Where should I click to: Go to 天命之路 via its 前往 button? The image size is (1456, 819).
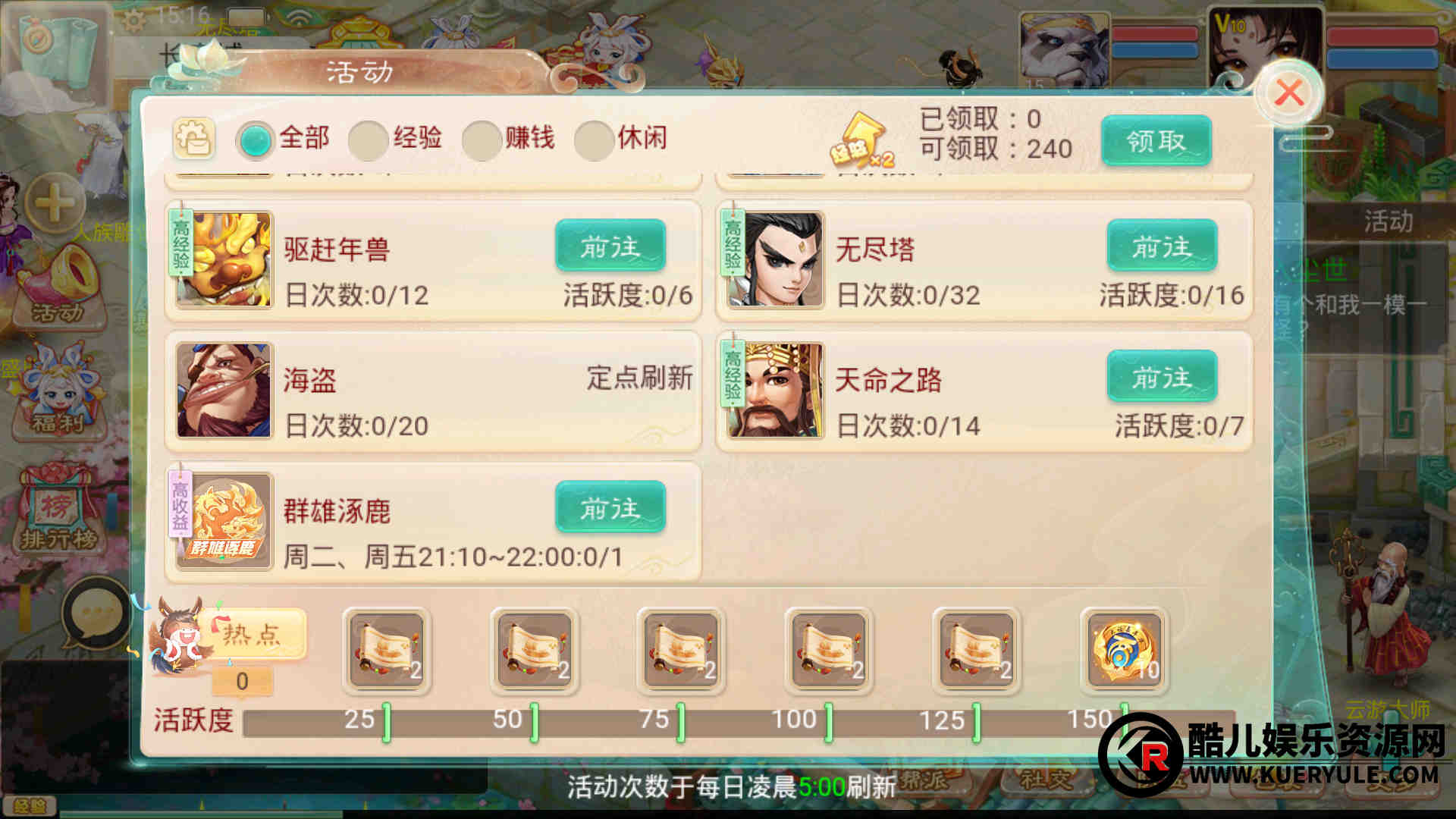coord(1162,377)
